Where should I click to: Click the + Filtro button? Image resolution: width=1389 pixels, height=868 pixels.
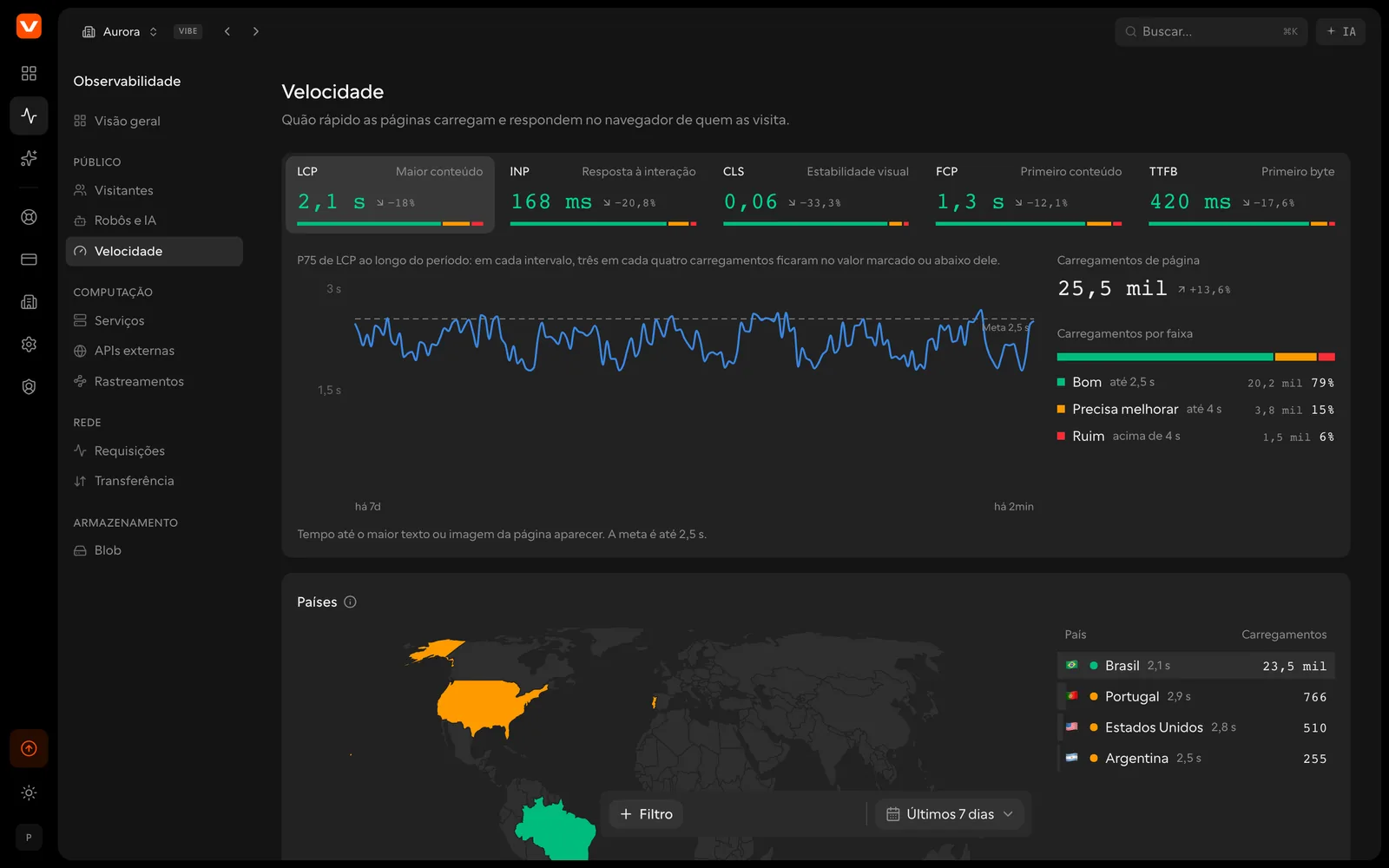click(647, 814)
